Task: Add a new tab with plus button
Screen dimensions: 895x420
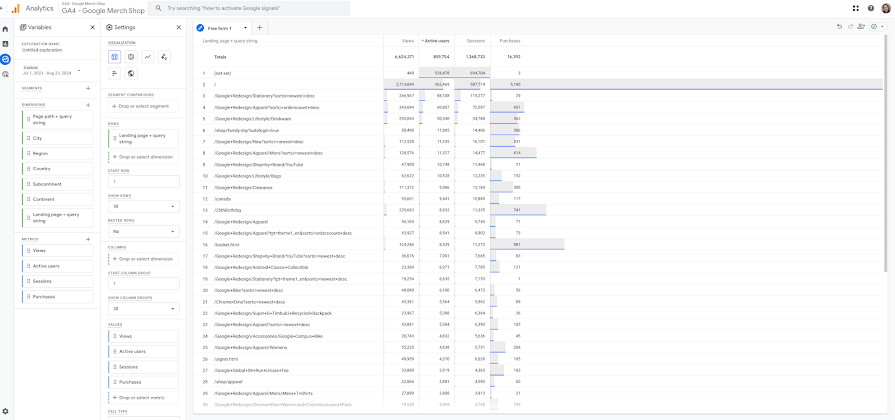Action: click(259, 27)
